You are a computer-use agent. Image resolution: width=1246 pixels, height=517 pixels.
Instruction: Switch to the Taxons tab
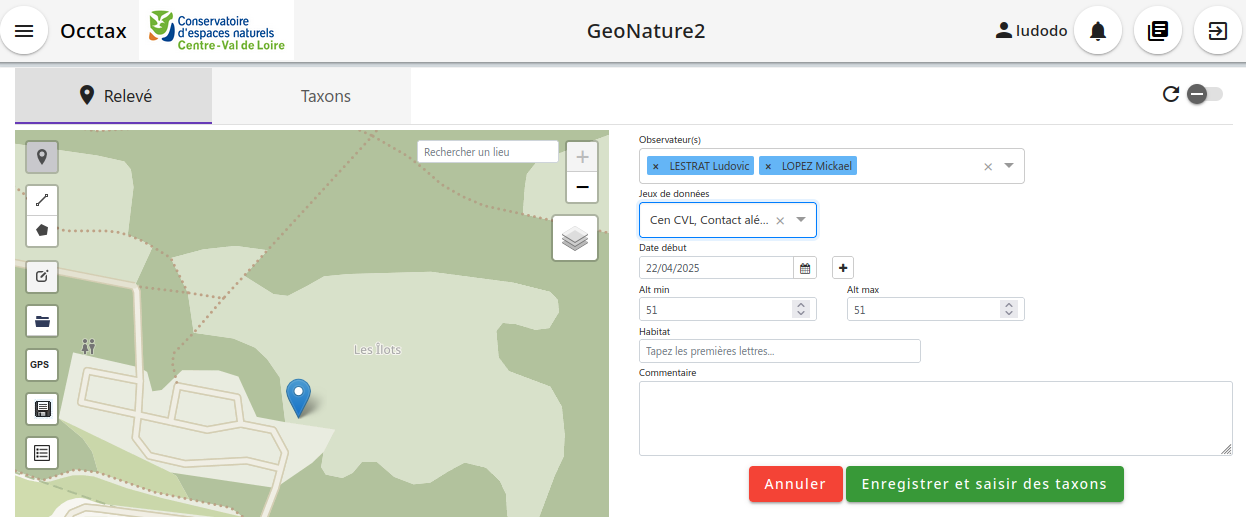tap(326, 96)
